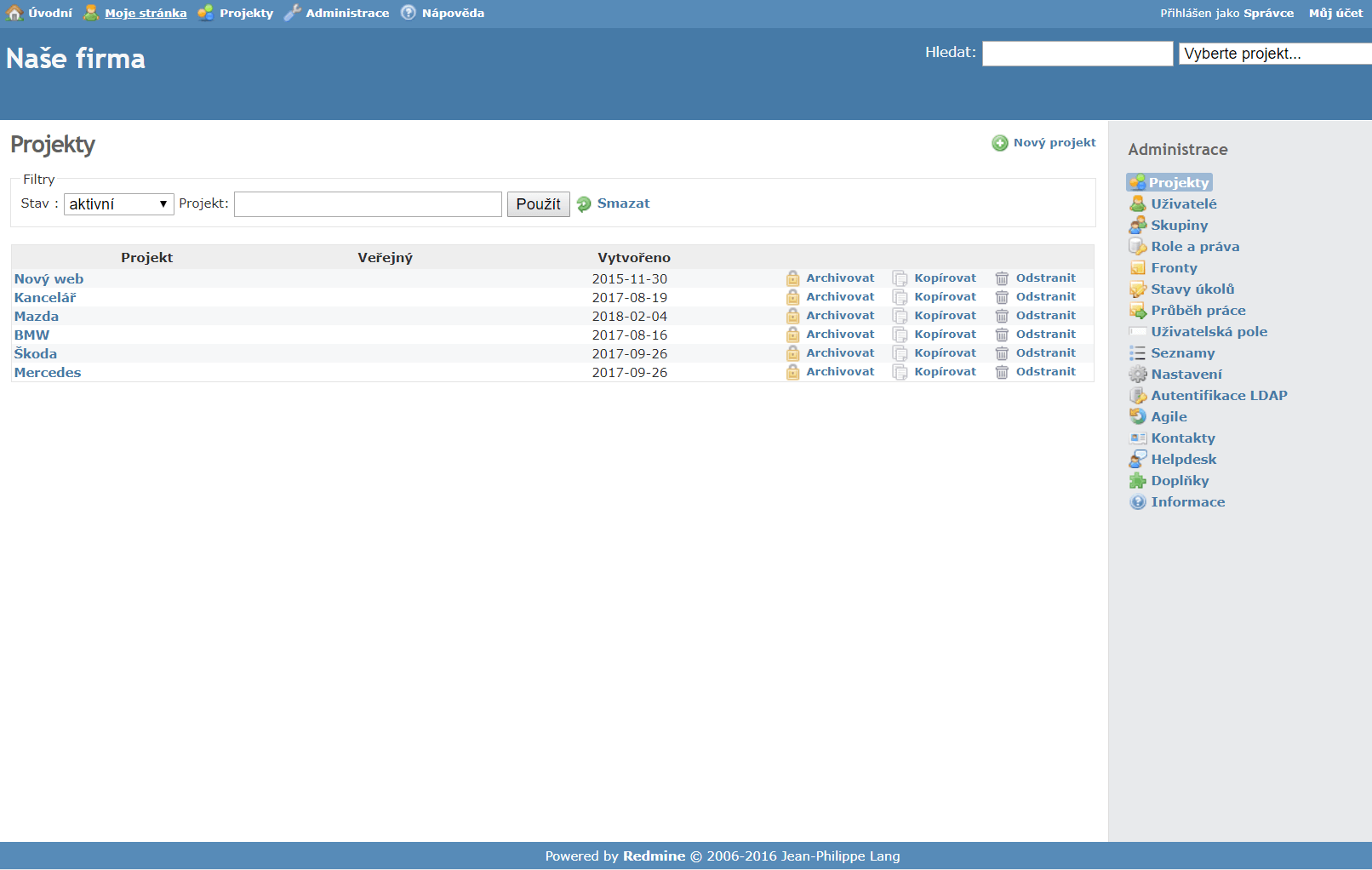Click the Informace icon in the sidebar

pos(1138,501)
